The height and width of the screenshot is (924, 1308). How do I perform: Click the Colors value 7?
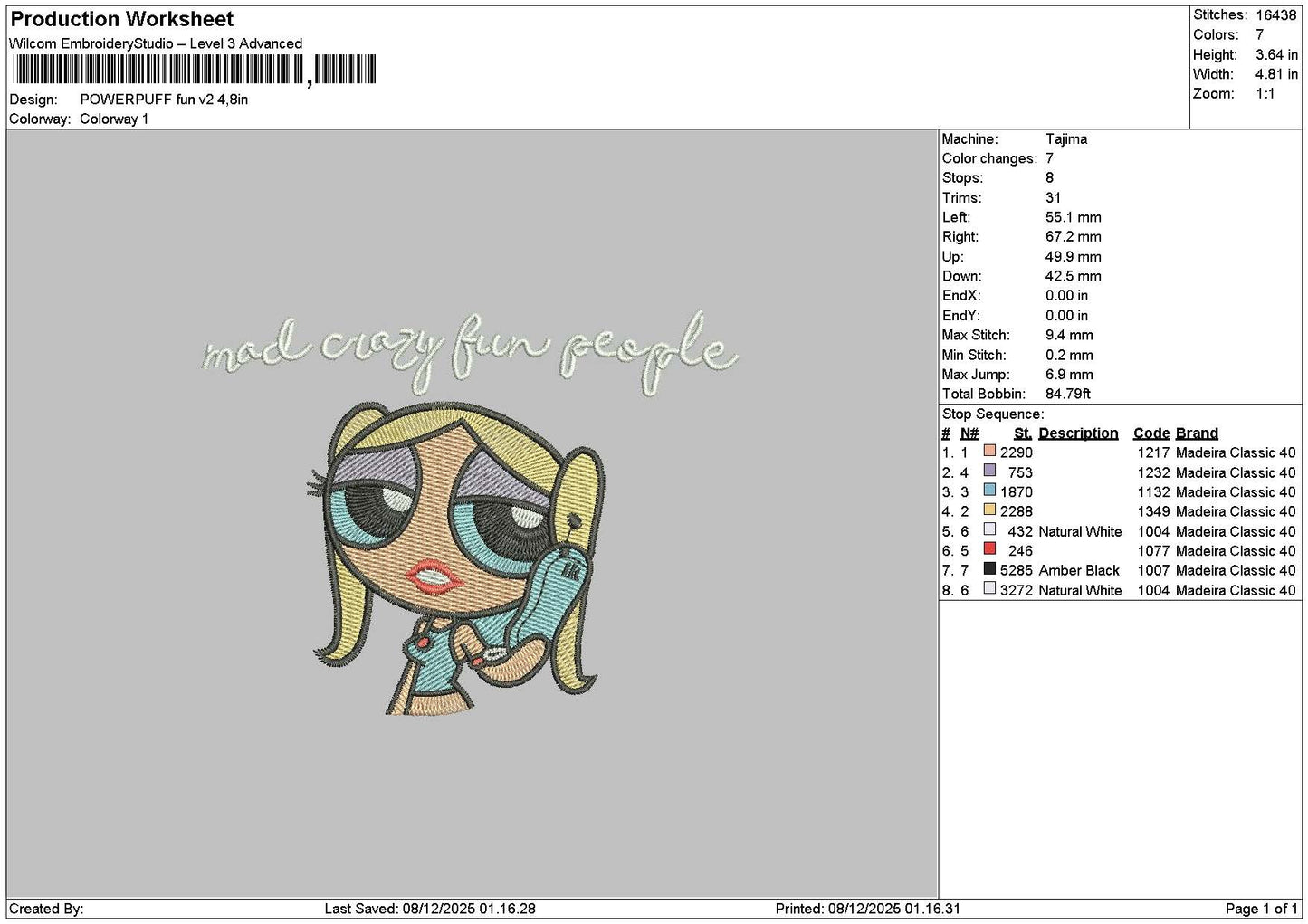[1259, 34]
